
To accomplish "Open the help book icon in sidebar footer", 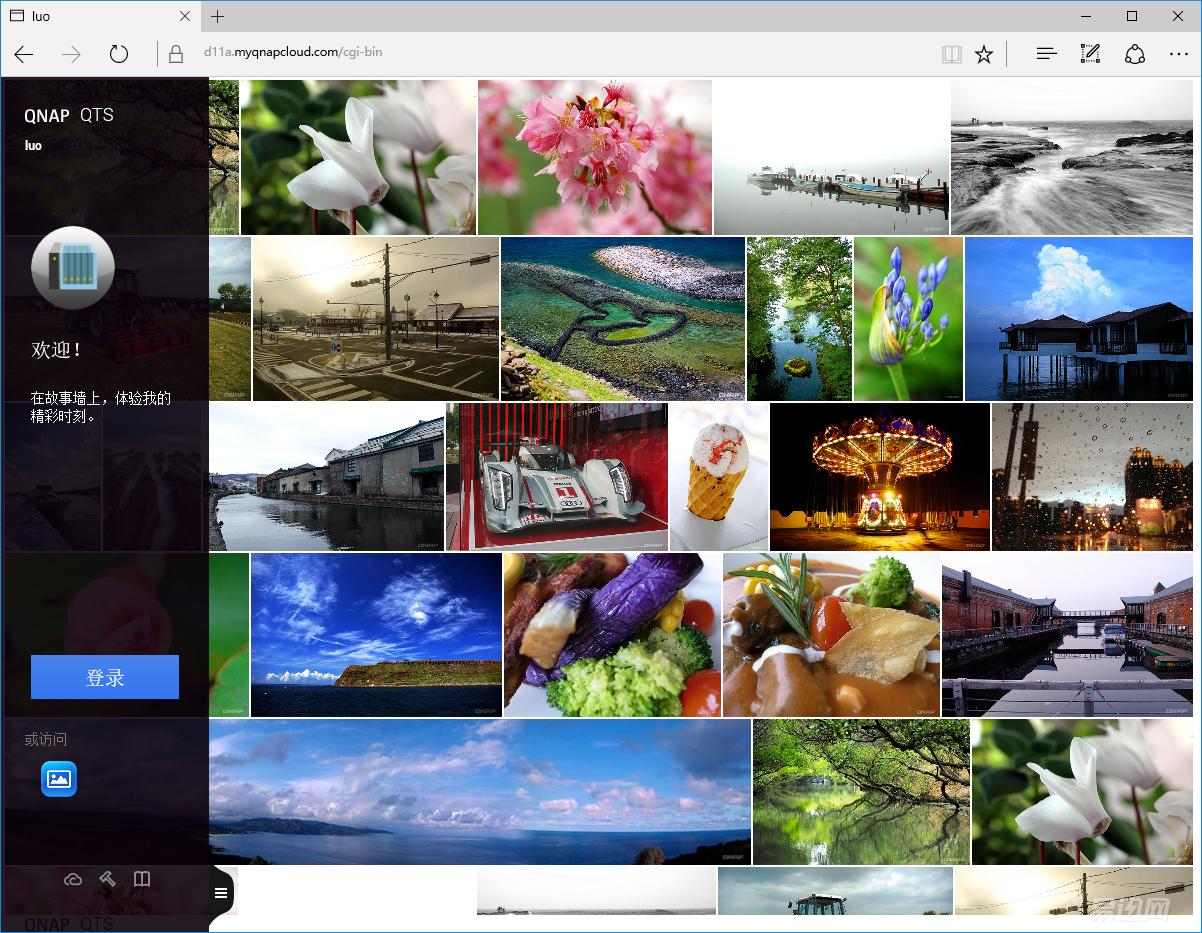I will tap(142, 879).
